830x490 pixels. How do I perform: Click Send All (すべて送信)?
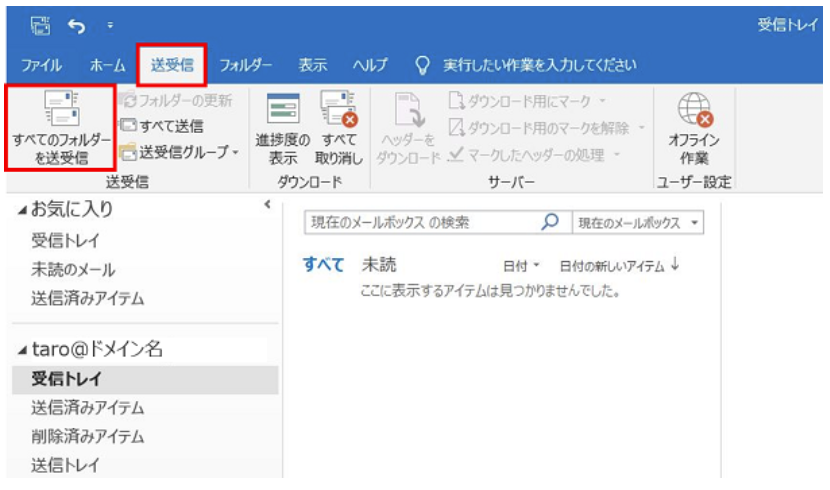(x=161, y=126)
